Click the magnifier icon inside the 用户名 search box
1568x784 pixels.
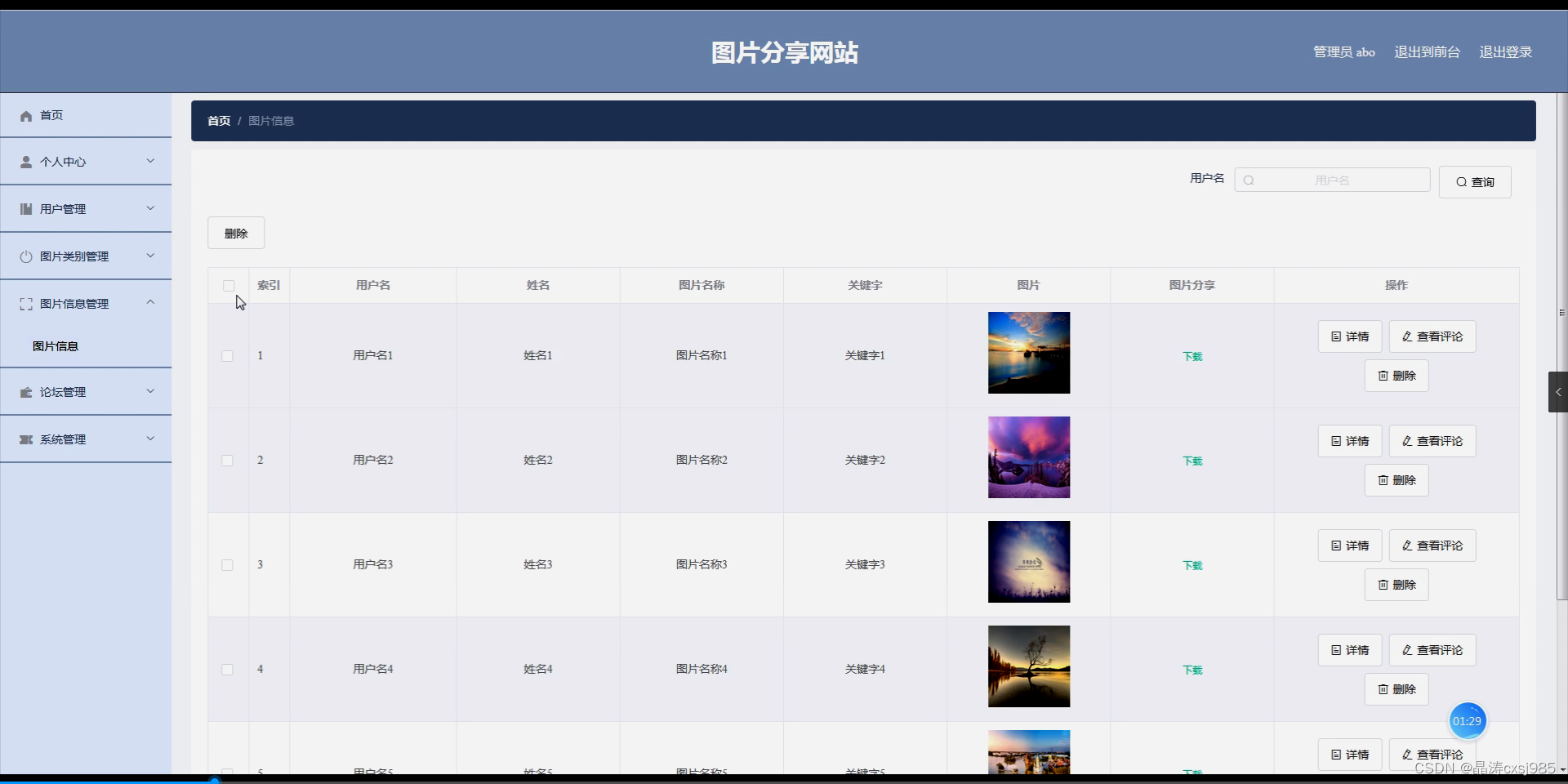click(1249, 180)
